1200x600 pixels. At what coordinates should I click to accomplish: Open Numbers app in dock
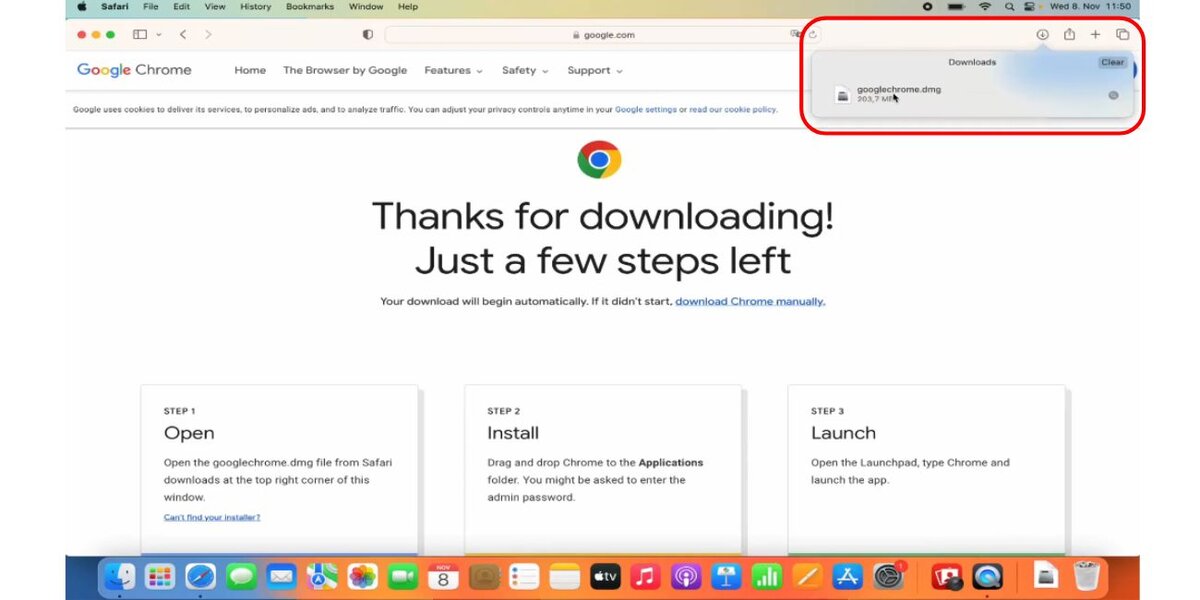coord(766,576)
